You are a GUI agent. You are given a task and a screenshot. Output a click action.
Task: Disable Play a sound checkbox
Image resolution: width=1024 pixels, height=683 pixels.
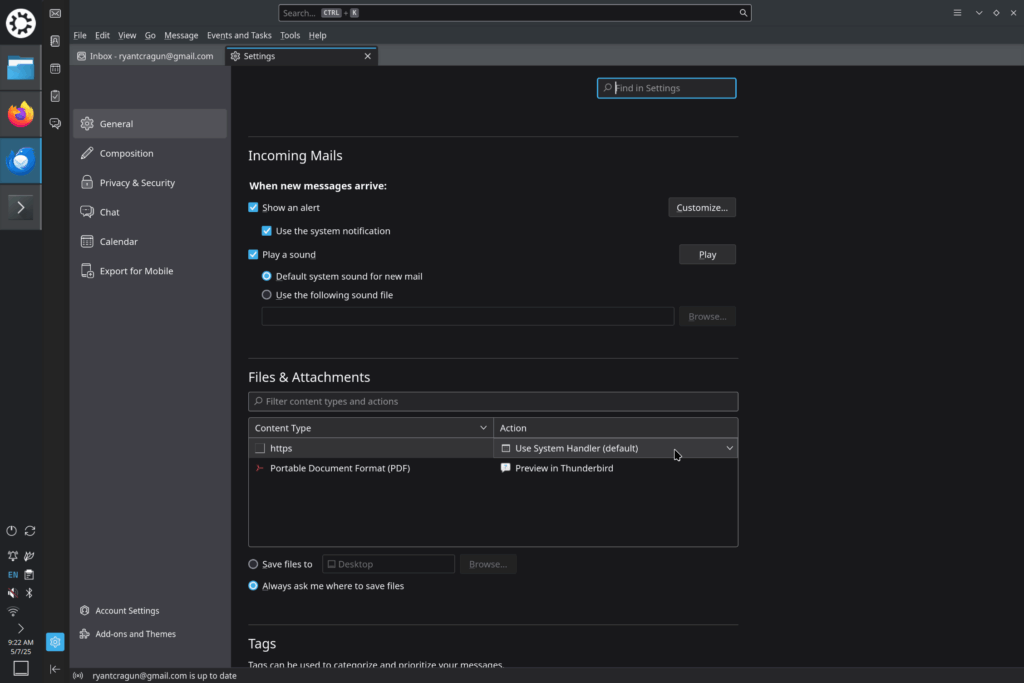pyautogui.click(x=253, y=255)
